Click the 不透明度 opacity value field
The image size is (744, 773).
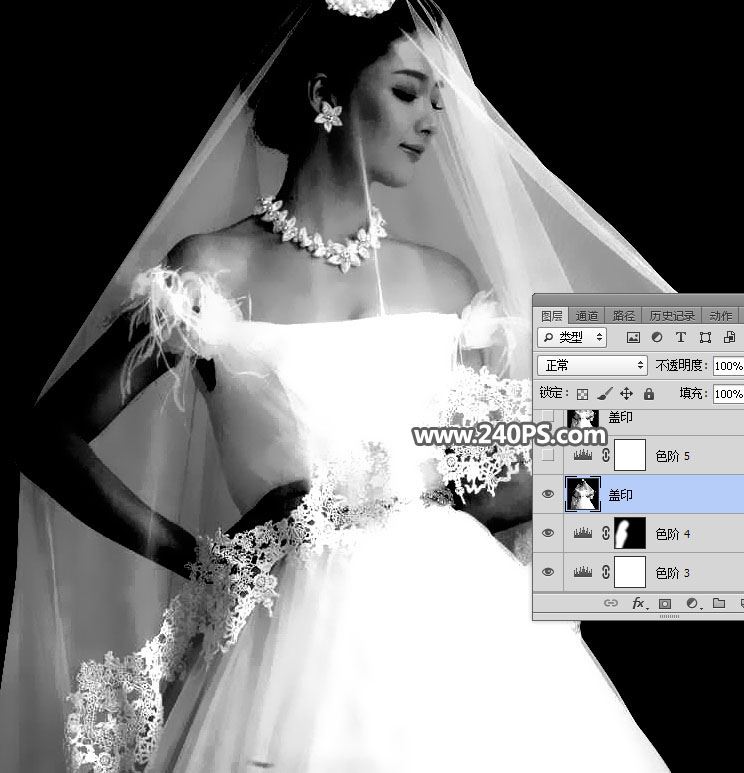(x=728, y=366)
